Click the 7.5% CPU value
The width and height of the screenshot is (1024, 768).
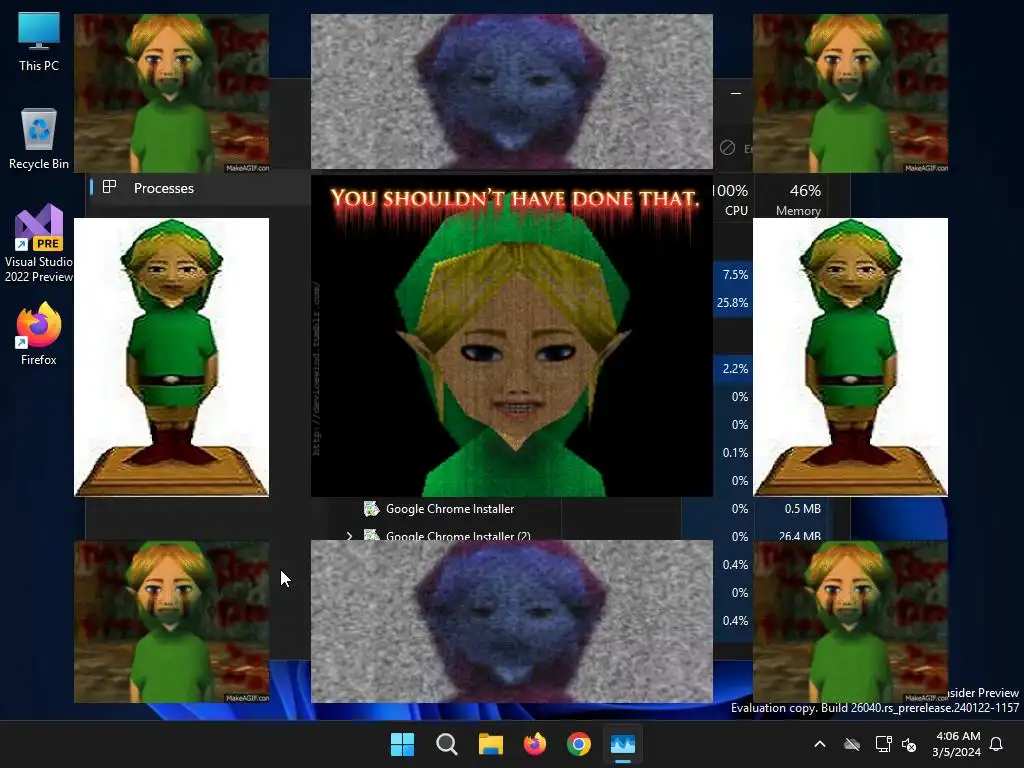pyautogui.click(x=735, y=275)
